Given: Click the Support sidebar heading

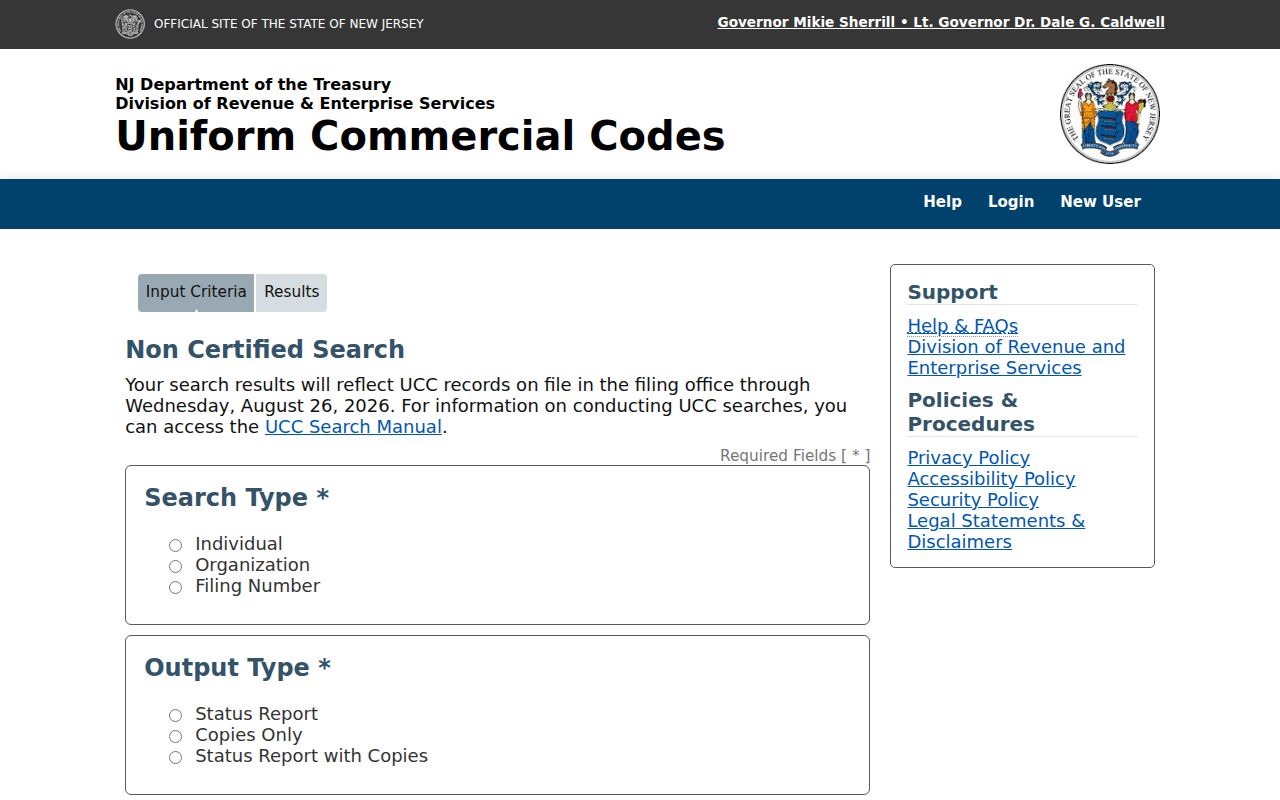Looking at the screenshot, I should click(x=953, y=293).
